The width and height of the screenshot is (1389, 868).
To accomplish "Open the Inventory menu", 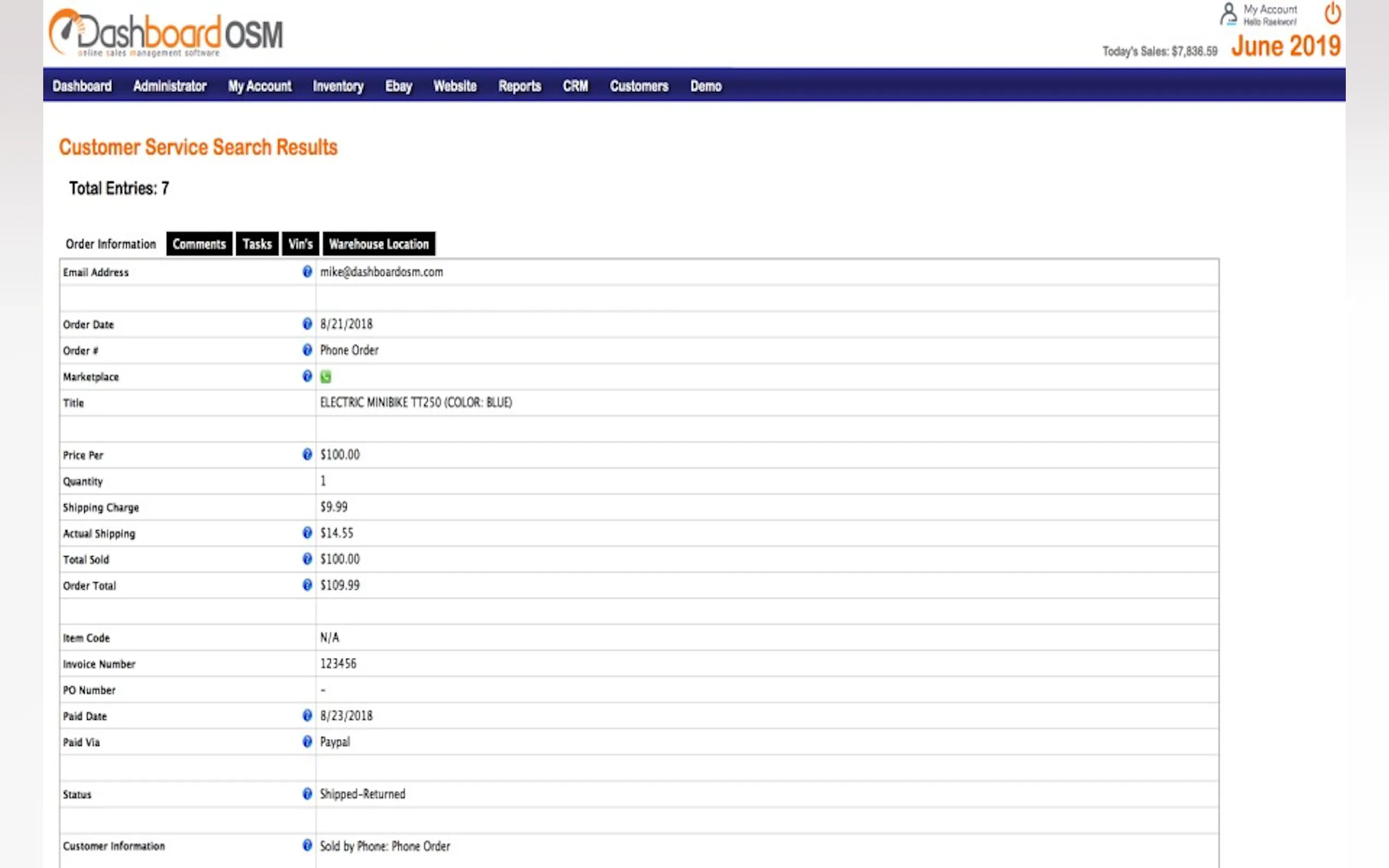I will pos(337,86).
